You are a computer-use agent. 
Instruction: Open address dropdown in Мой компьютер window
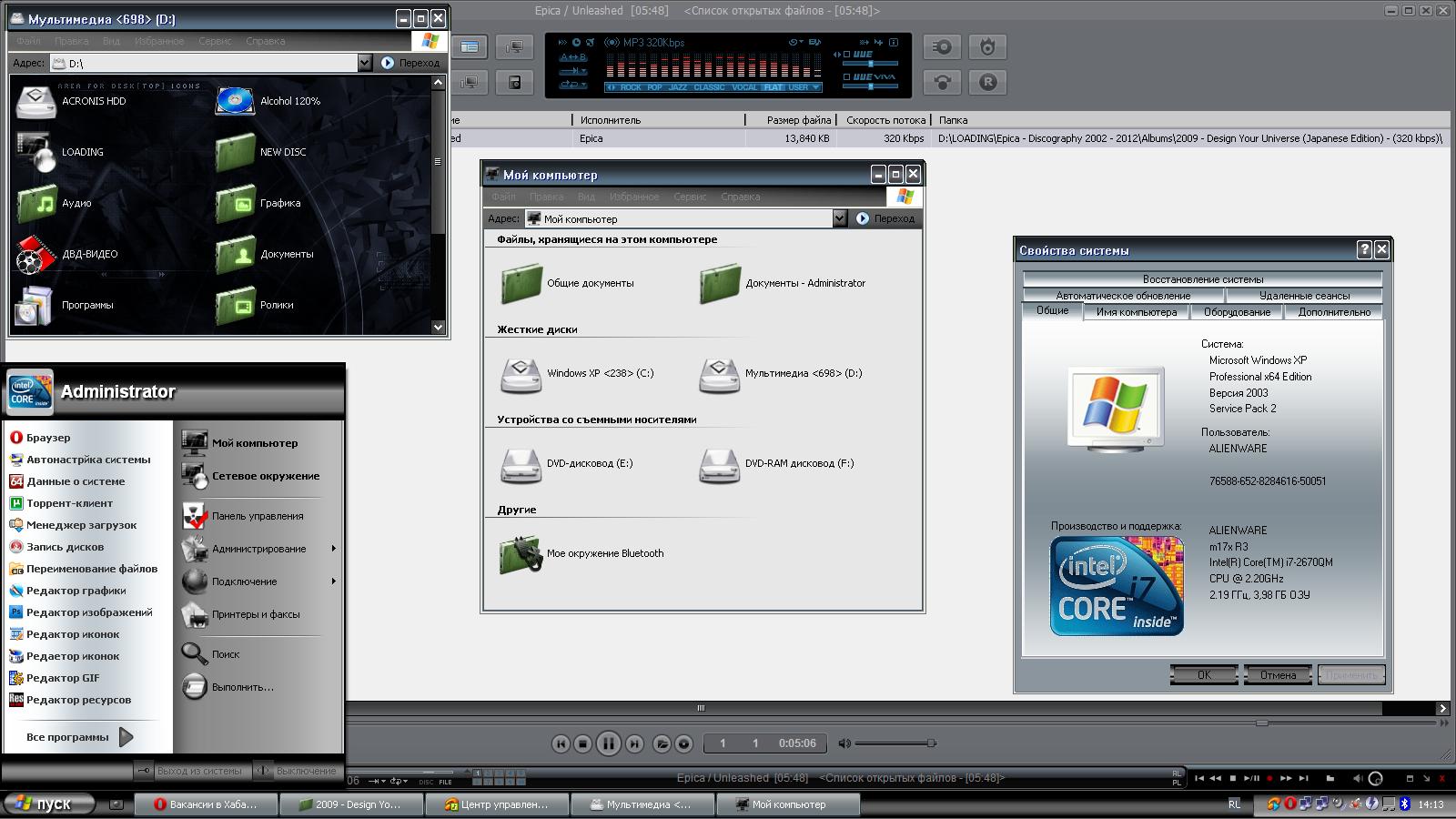pos(840,218)
